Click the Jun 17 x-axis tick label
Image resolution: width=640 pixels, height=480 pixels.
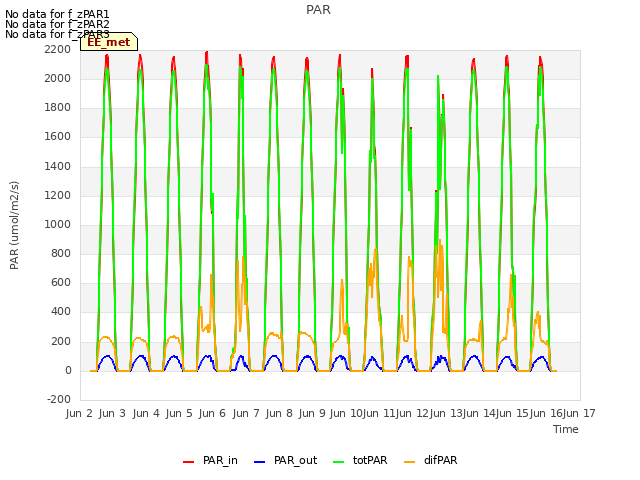(x=580, y=413)
